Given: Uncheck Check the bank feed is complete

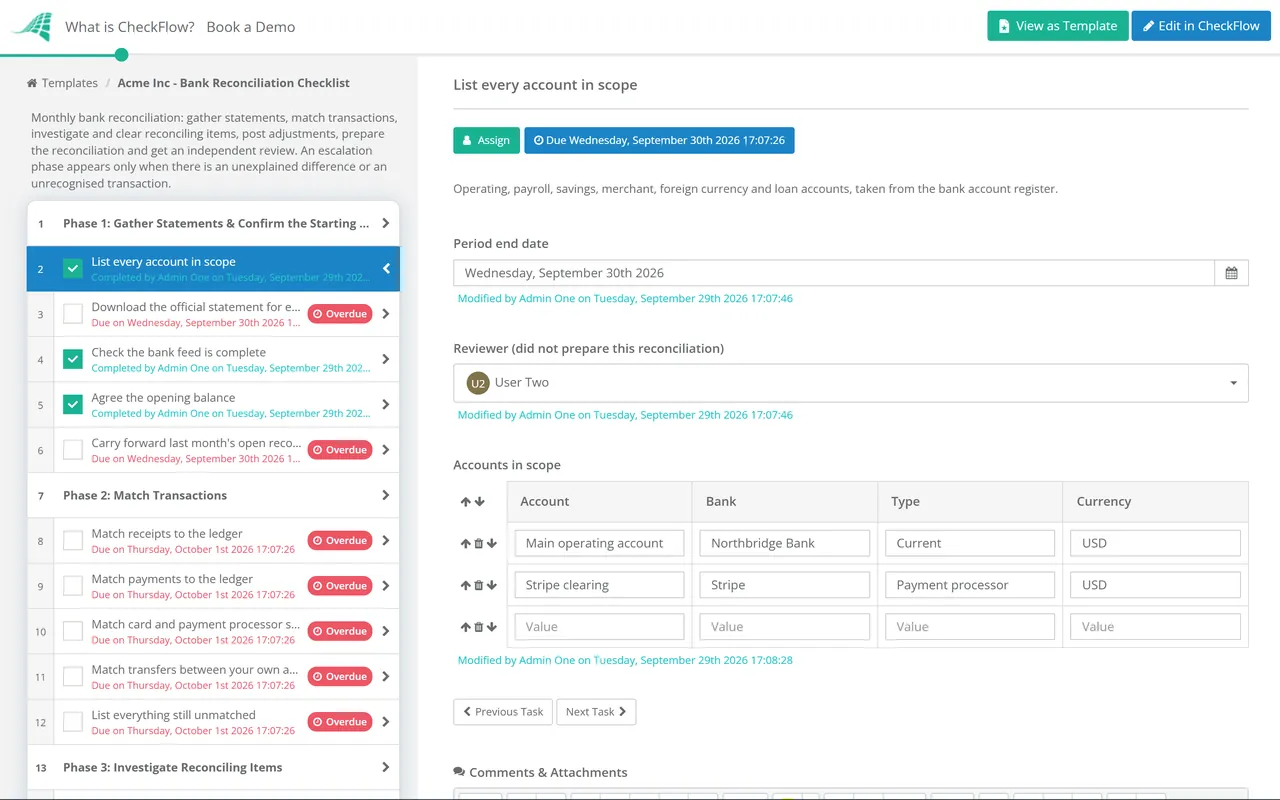Looking at the screenshot, I should (x=73, y=359).
